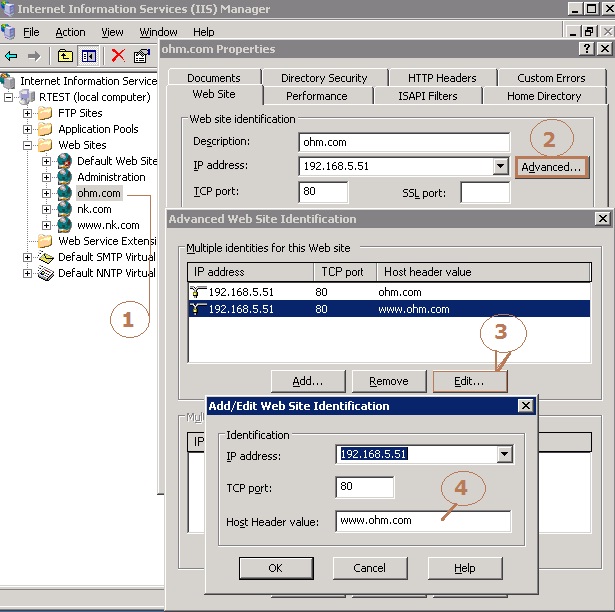Switch to the Performance tab
The image size is (615, 612).
click(x=317, y=96)
